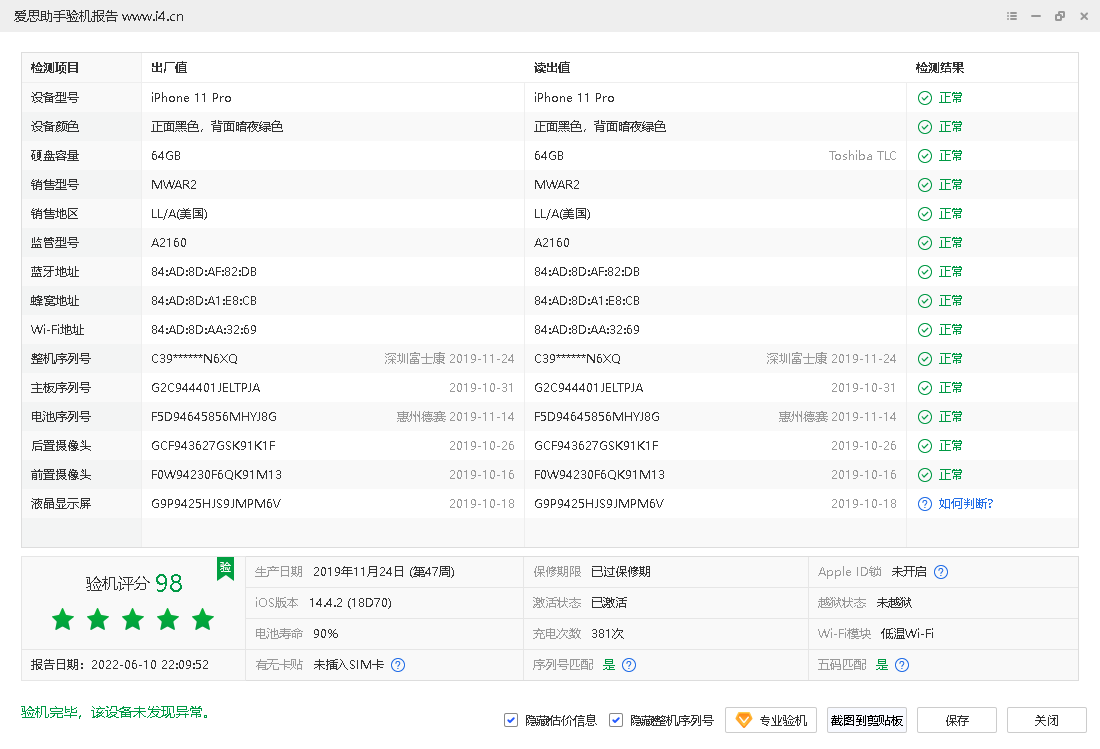Click the green 验 badge ribbon
This screenshot has height=749, width=1100.
[225, 568]
